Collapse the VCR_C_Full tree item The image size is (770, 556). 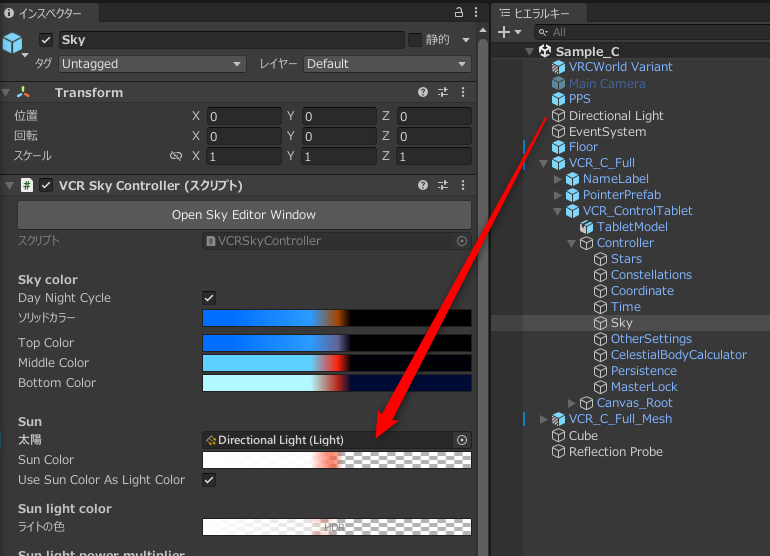pos(543,163)
